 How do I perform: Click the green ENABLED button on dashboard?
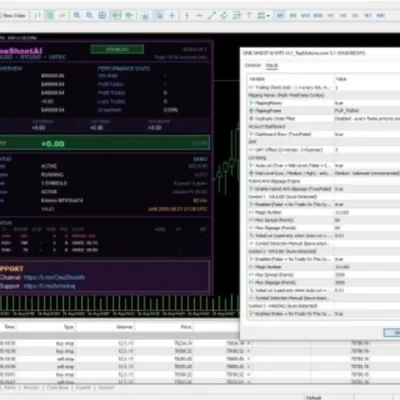point(117,49)
